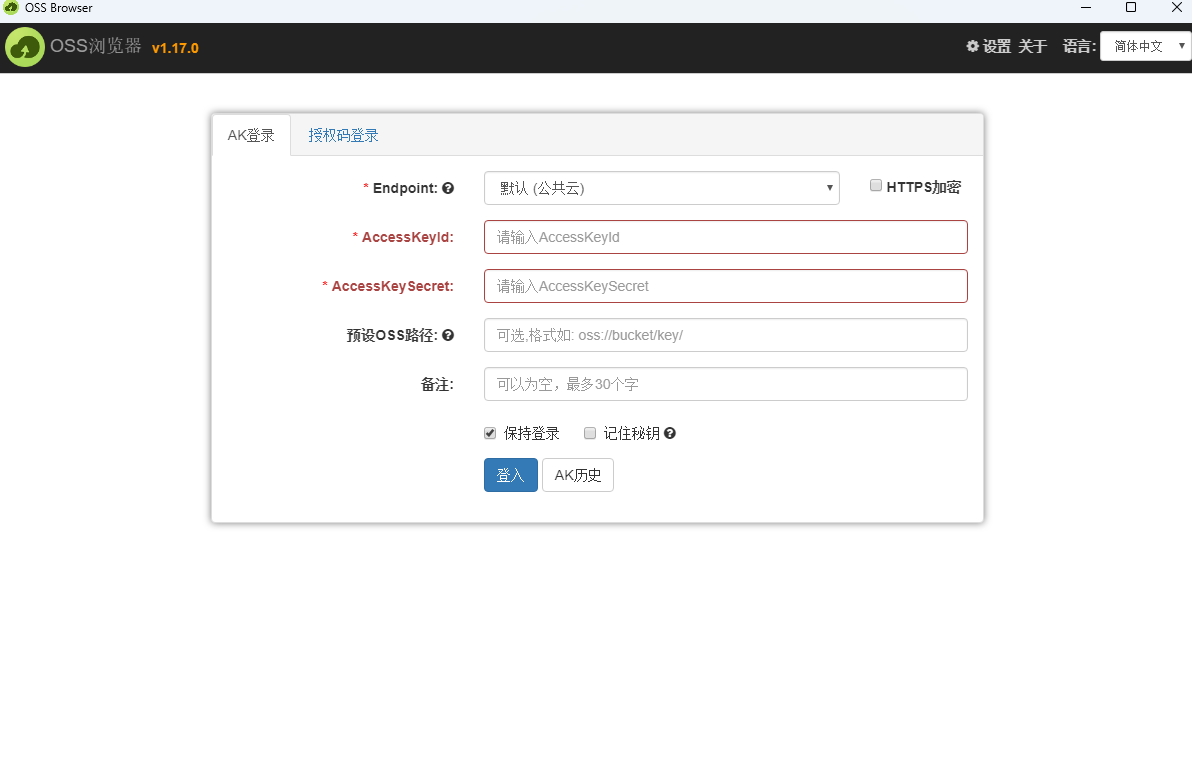This screenshot has width=1192, height=769.
Task: Switch to the 授权码登录 tab
Action: (343, 134)
